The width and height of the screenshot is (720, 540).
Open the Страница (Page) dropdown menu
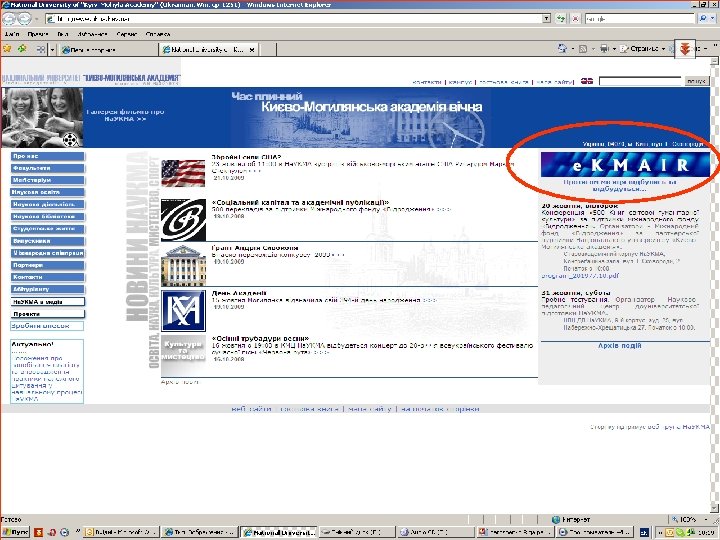tap(643, 48)
